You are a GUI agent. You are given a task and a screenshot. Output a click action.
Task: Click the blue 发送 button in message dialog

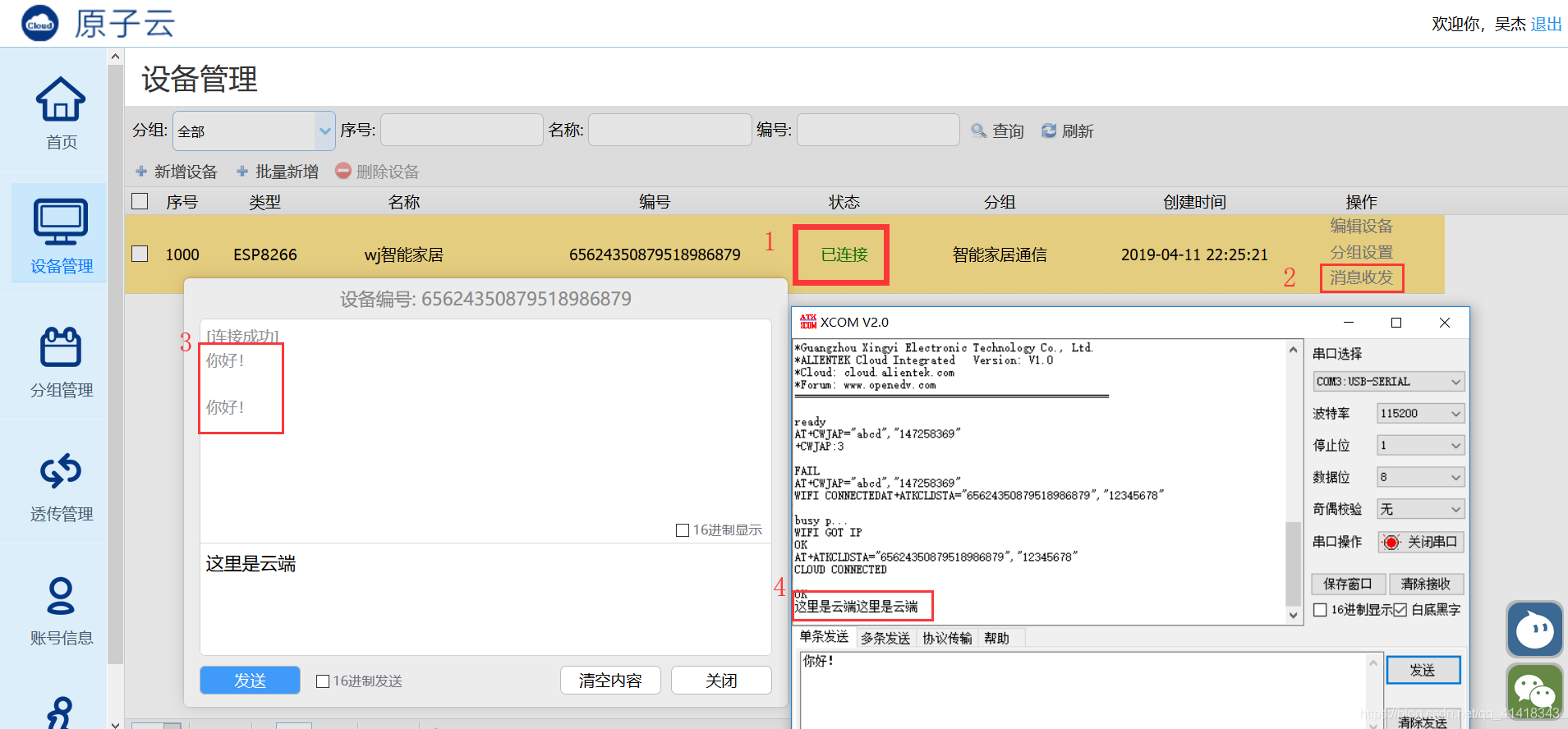pos(250,681)
